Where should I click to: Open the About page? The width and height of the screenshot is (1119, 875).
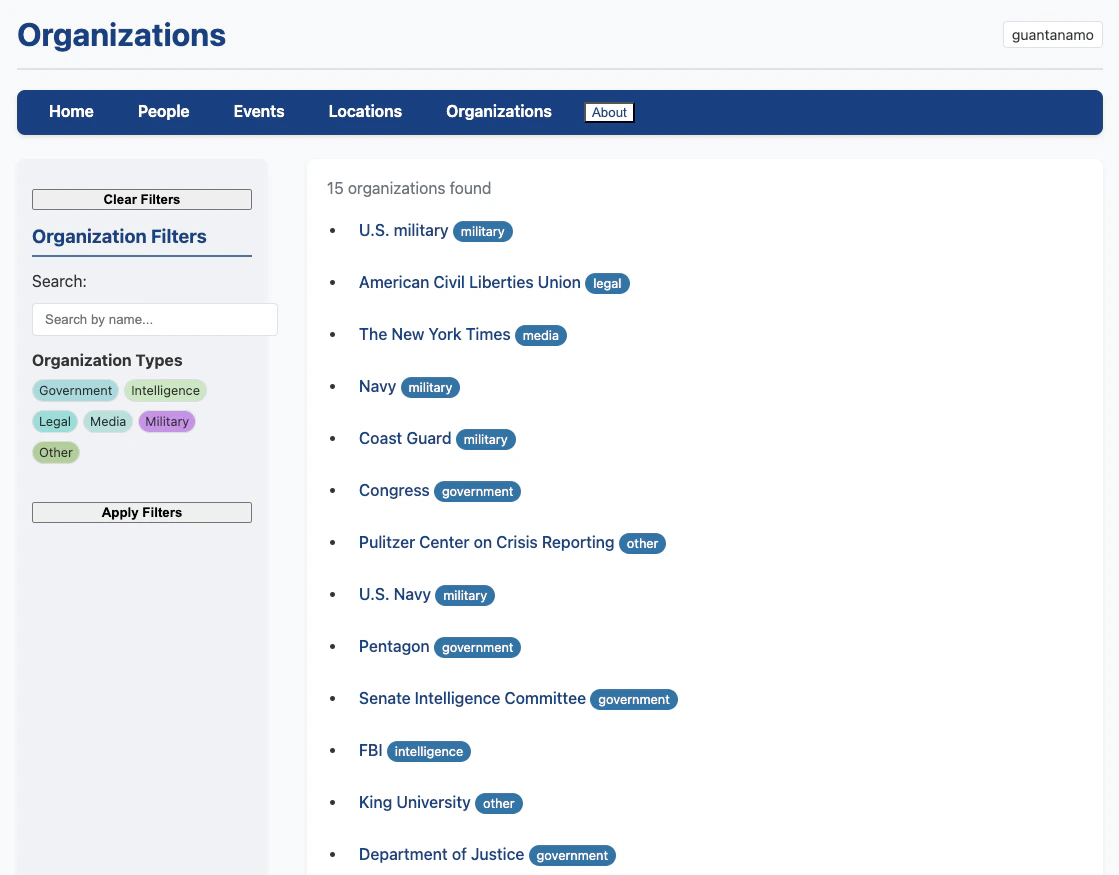coord(609,112)
